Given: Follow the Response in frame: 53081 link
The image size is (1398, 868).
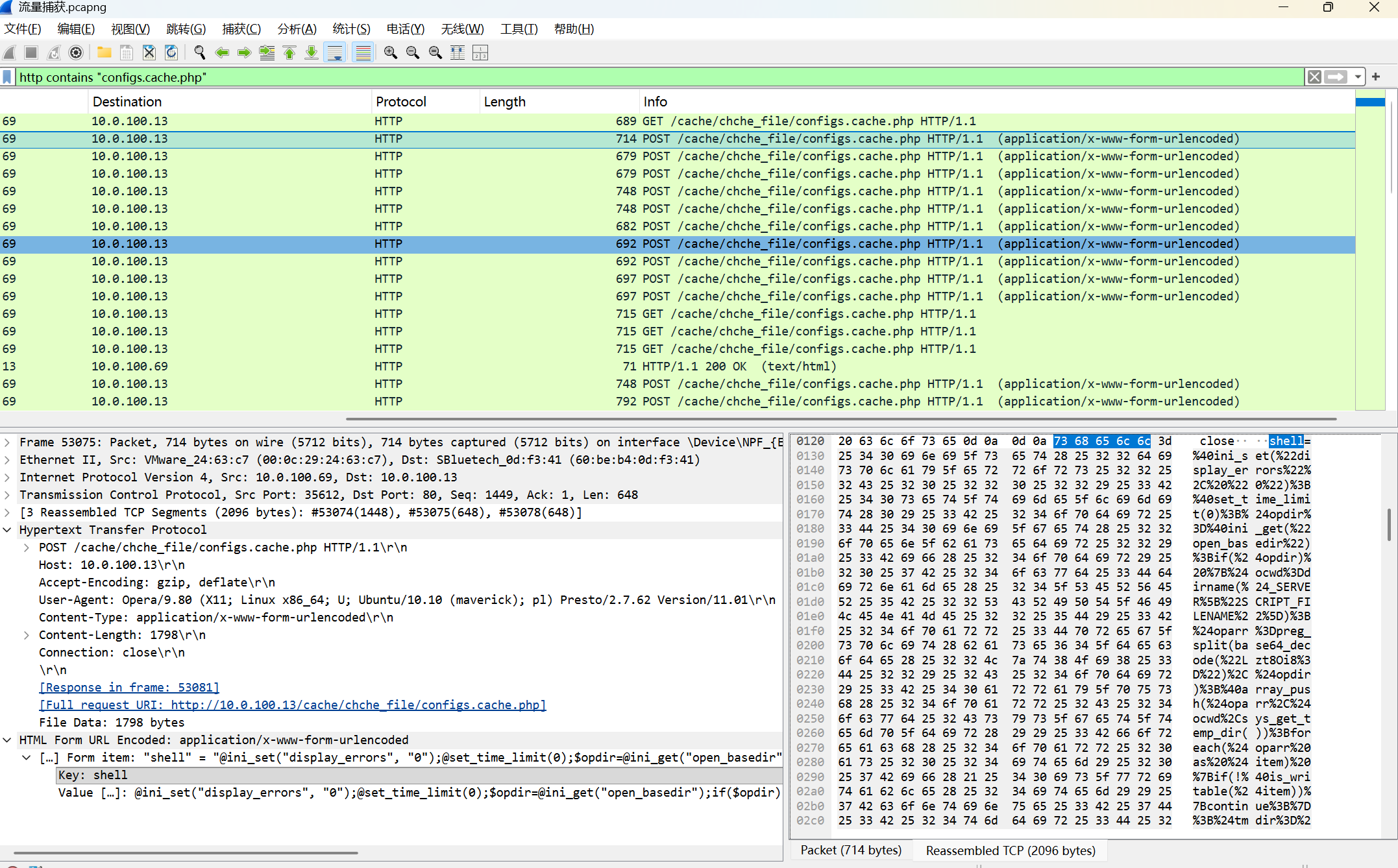Looking at the screenshot, I should pyautogui.click(x=129, y=688).
